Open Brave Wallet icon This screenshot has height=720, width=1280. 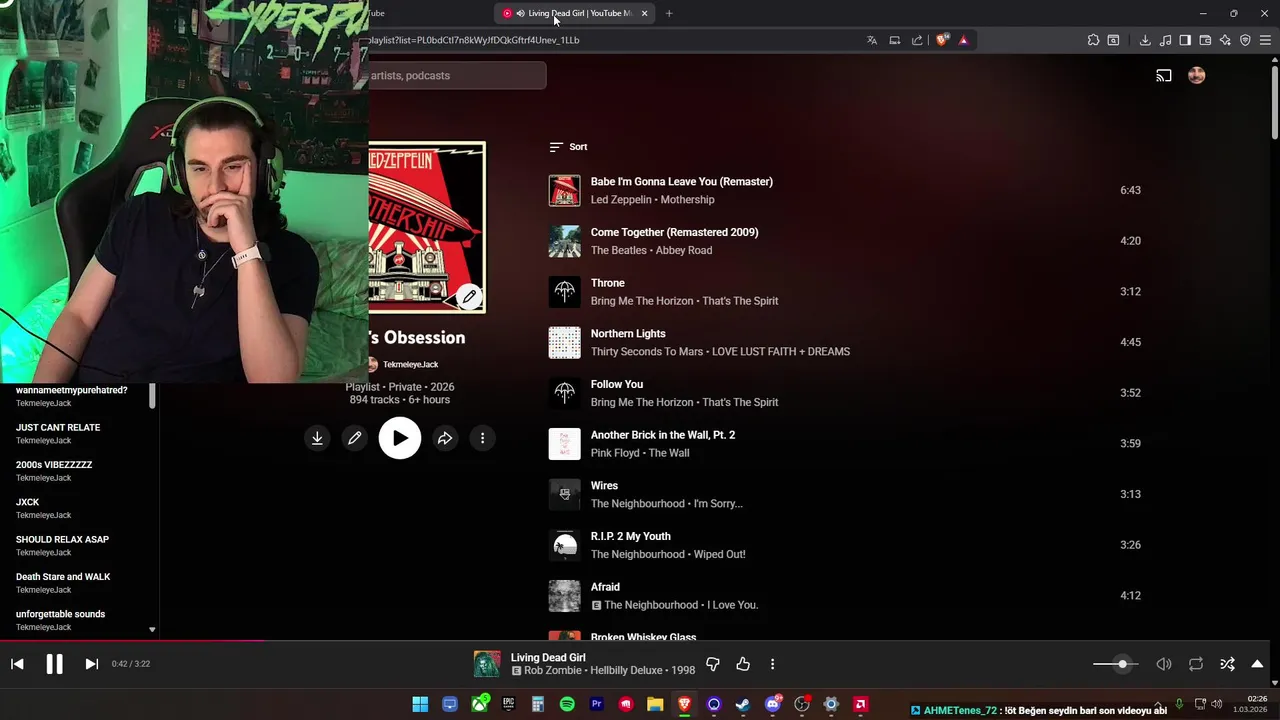(1205, 40)
